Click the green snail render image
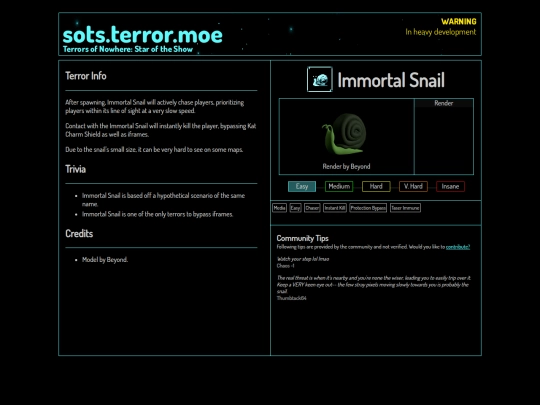The width and height of the screenshot is (540, 405). tap(345, 134)
